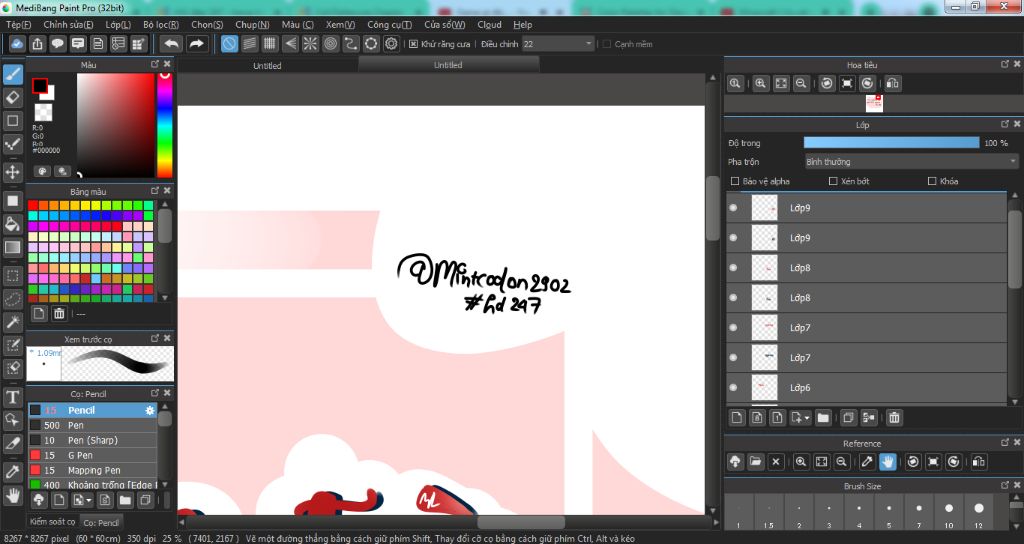Open the Bộ lọc menu

[x=161, y=24]
